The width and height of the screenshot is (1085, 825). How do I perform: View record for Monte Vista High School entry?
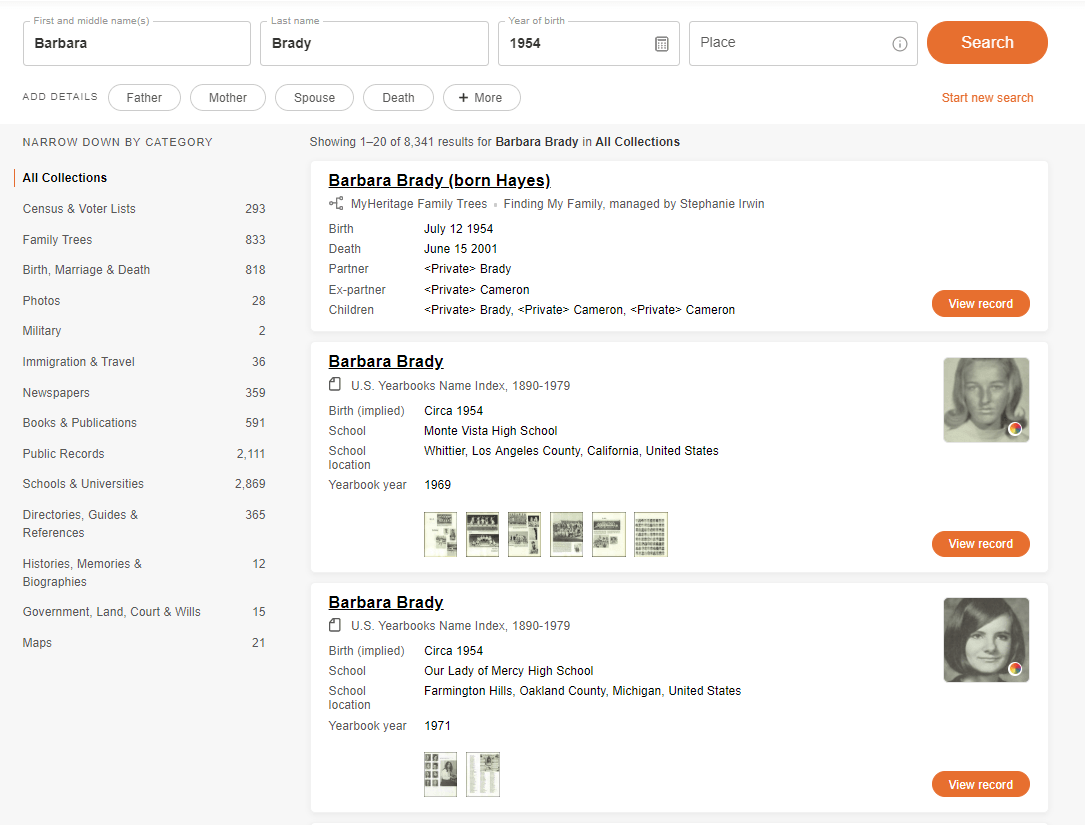click(981, 544)
